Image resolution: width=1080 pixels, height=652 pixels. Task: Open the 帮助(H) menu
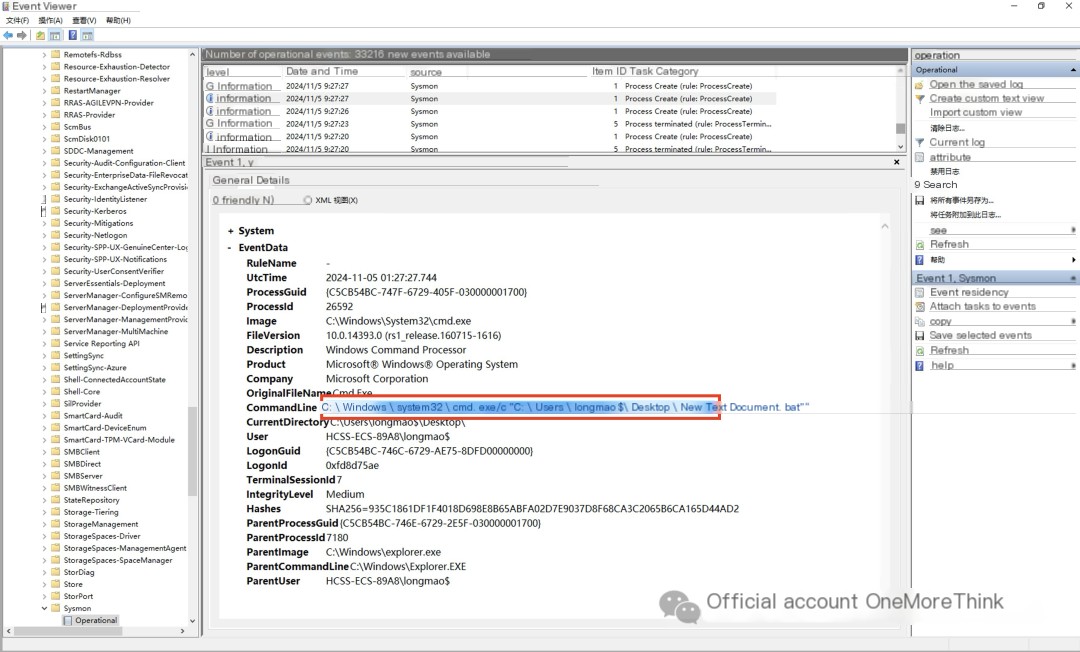pyautogui.click(x=118, y=21)
